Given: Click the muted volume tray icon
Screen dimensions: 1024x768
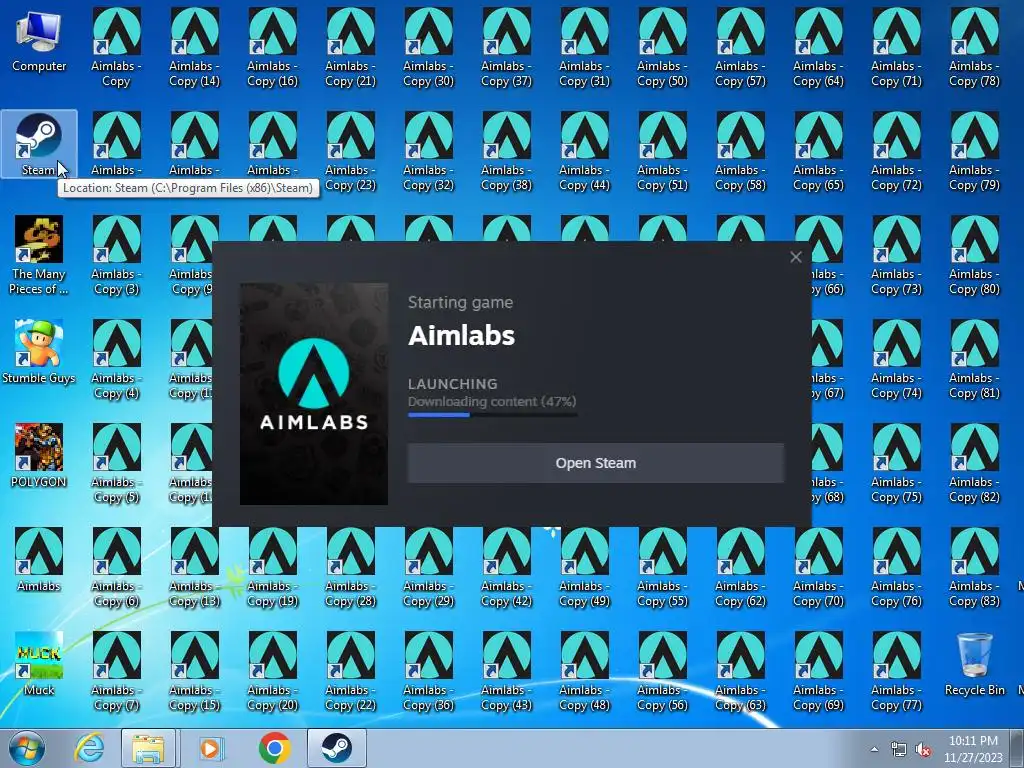Looking at the screenshot, I should click(x=922, y=750).
